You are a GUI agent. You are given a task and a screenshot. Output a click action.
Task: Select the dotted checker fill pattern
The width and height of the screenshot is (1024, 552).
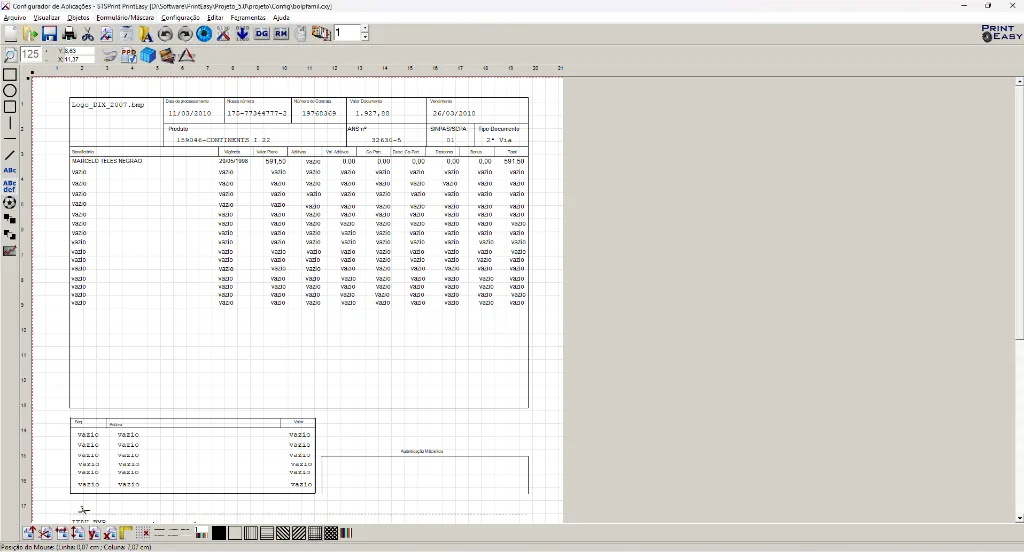(331, 533)
